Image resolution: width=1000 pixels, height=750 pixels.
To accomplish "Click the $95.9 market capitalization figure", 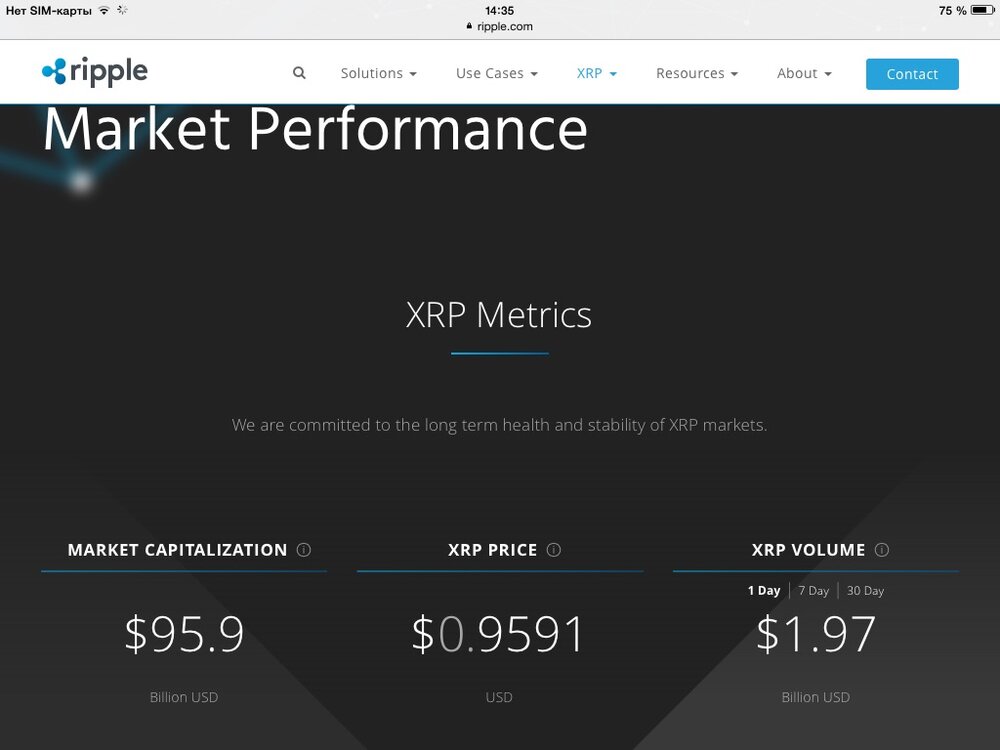I will tap(184, 635).
